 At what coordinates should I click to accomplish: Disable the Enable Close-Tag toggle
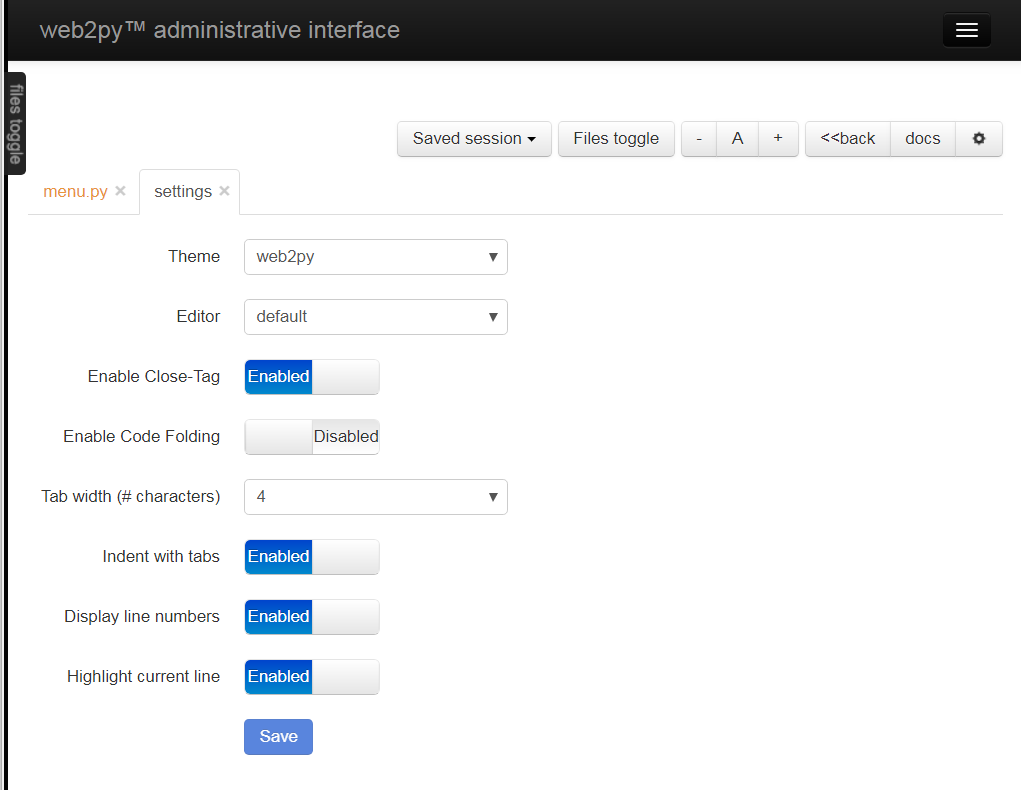311,377
